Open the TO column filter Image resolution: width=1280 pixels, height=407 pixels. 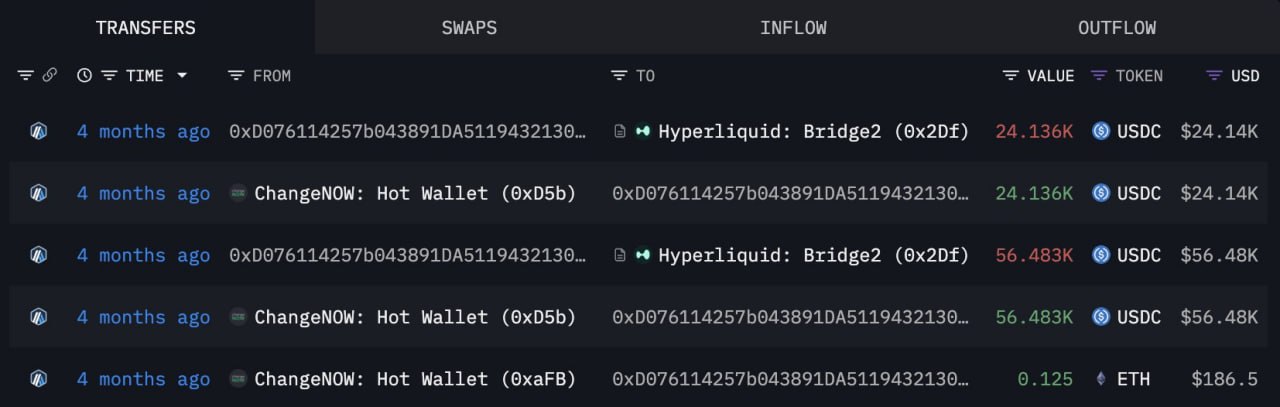tap(619, 76)
